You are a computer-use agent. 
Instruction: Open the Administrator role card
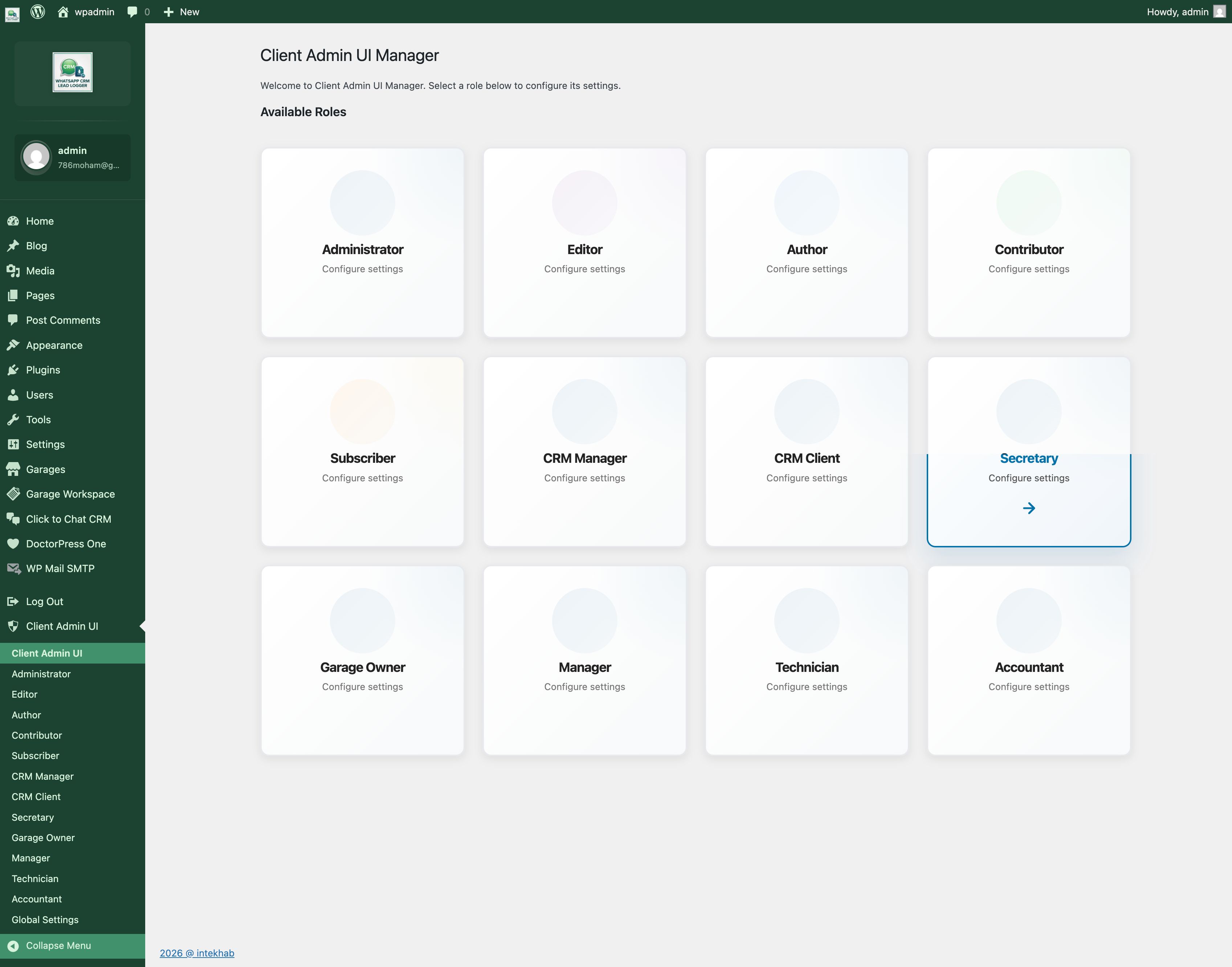362,242
